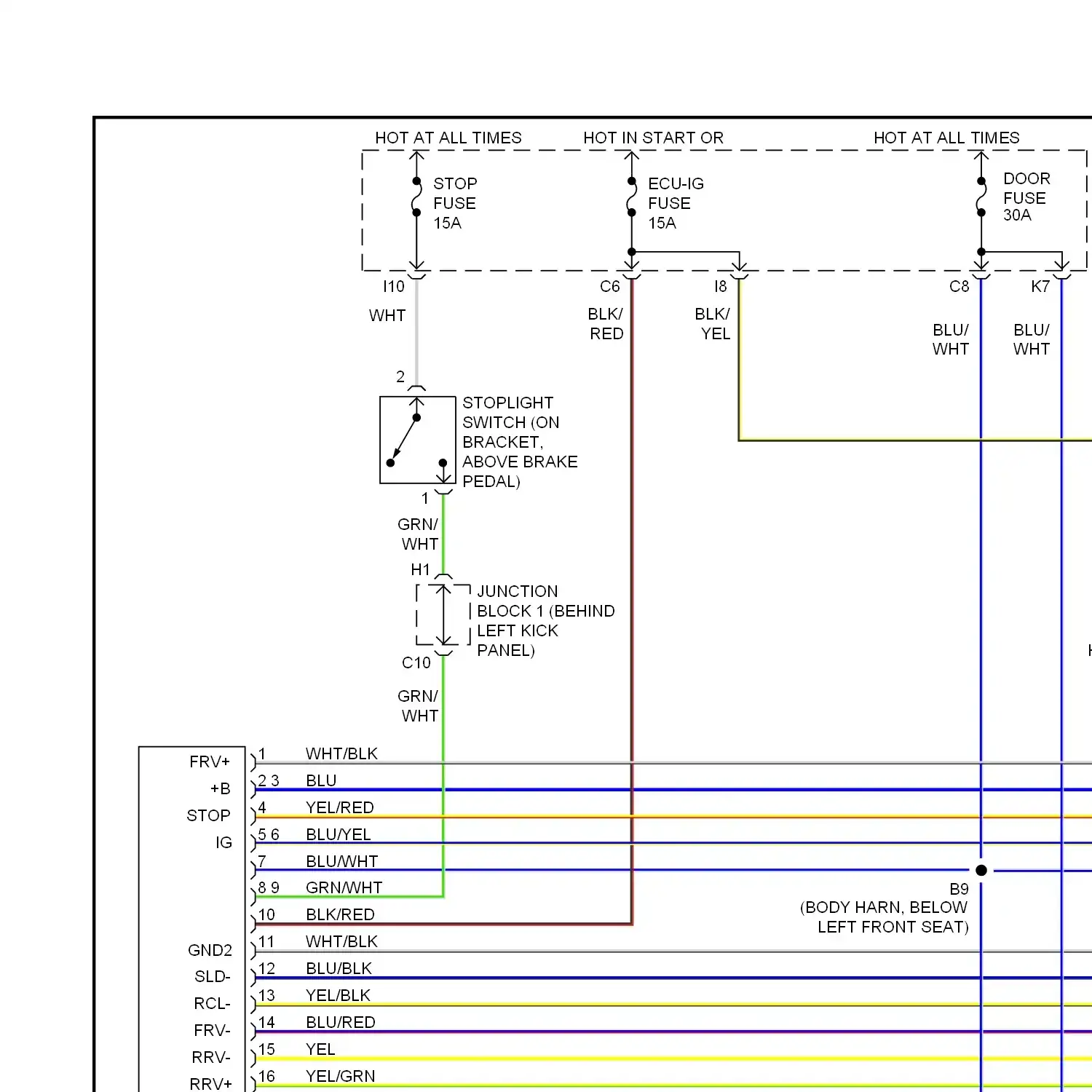The image size is (1092, 1092).
Task: Click the BLU/WHT wire label below C8
Action: (x=951, y=339)
